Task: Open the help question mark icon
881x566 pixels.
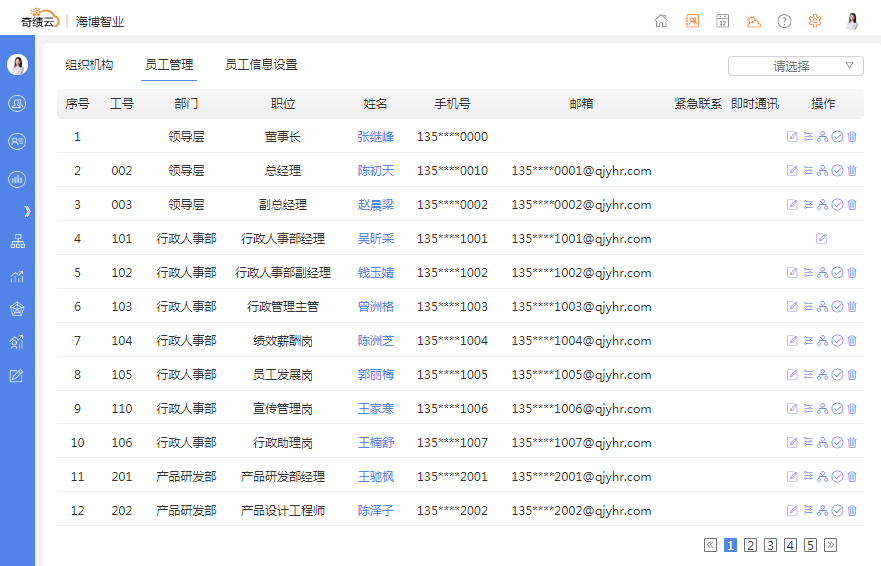Action: pyautogui.click(x=784, y=21)
